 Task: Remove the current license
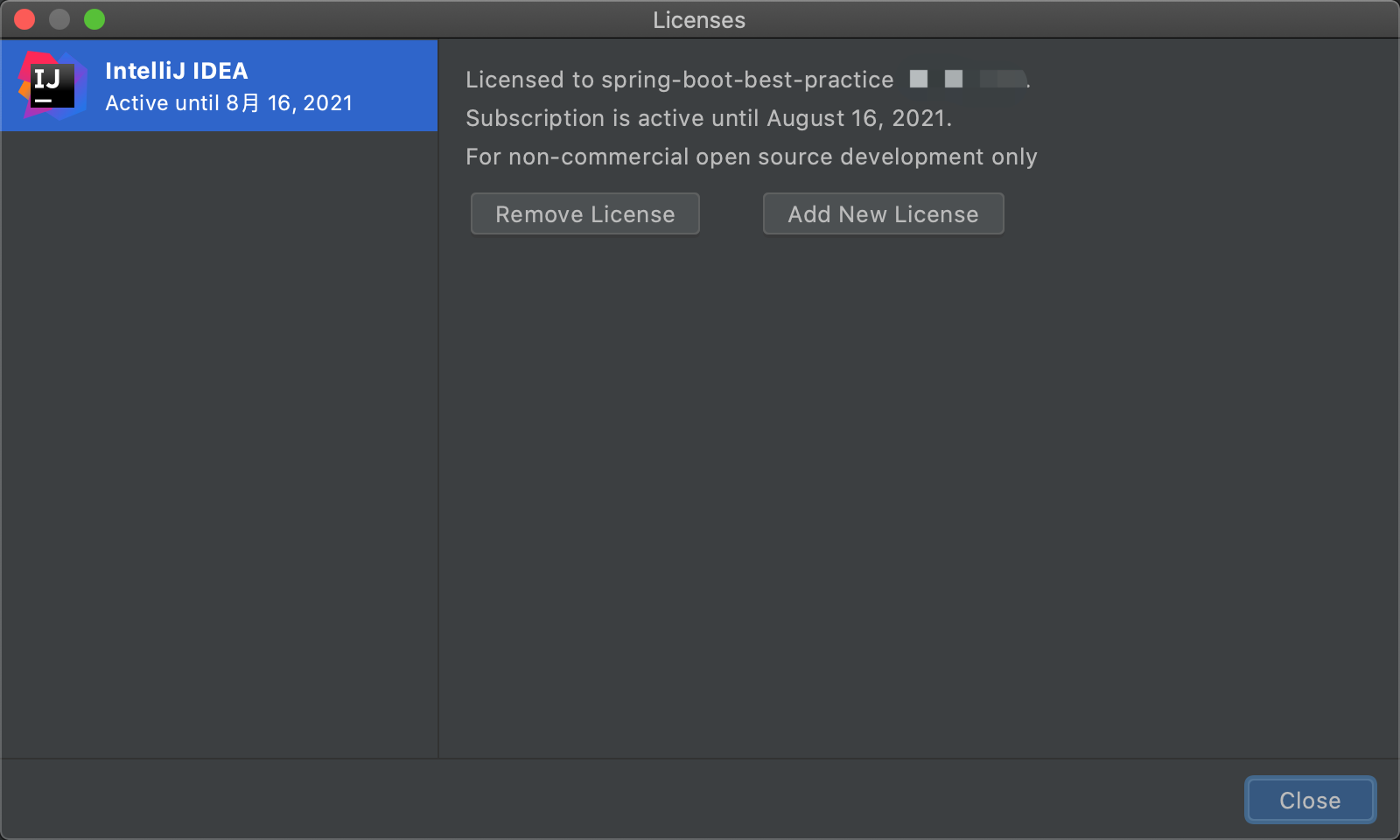coord(584,213)
